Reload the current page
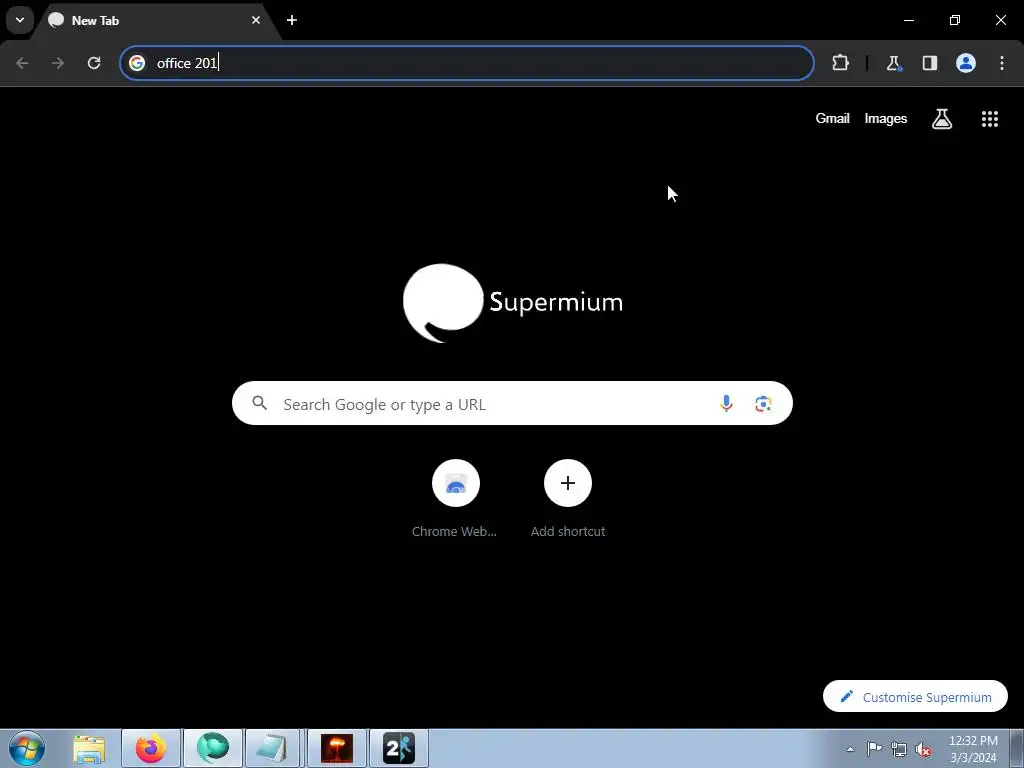Viewport: 1024px width, 768px height. coord(94,63)
